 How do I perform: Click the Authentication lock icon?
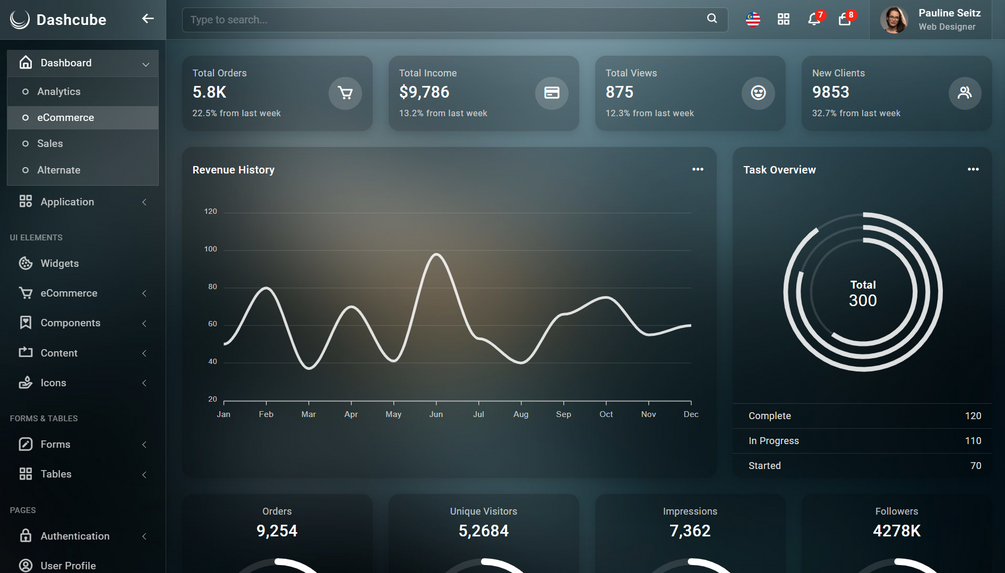pyautogui.click(x=26, y=535)
